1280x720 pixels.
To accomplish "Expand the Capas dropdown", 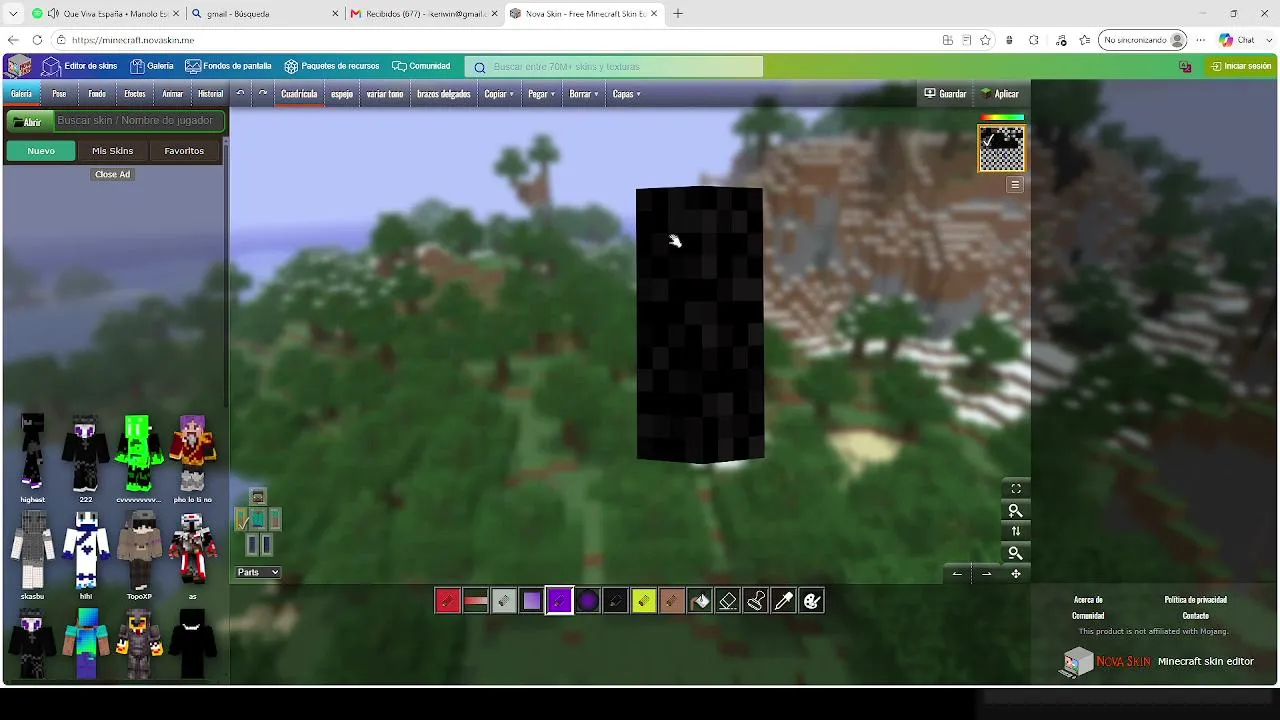I will (627, 94).
